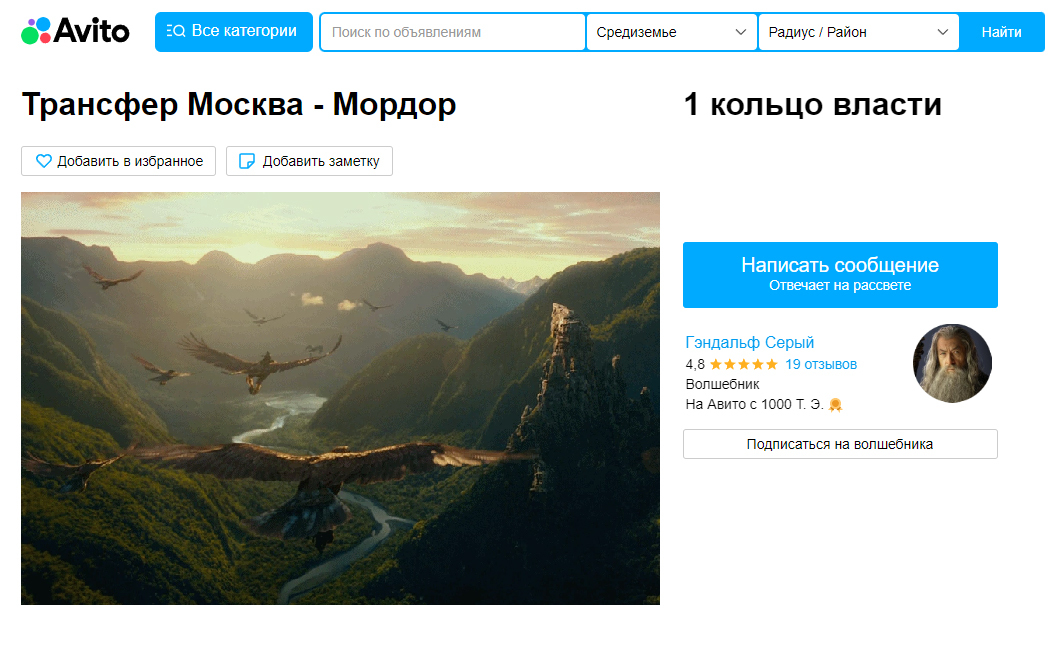The image size is (1058, 651).
Task: Click Написать сообщение button
Action: coord(840,275)
